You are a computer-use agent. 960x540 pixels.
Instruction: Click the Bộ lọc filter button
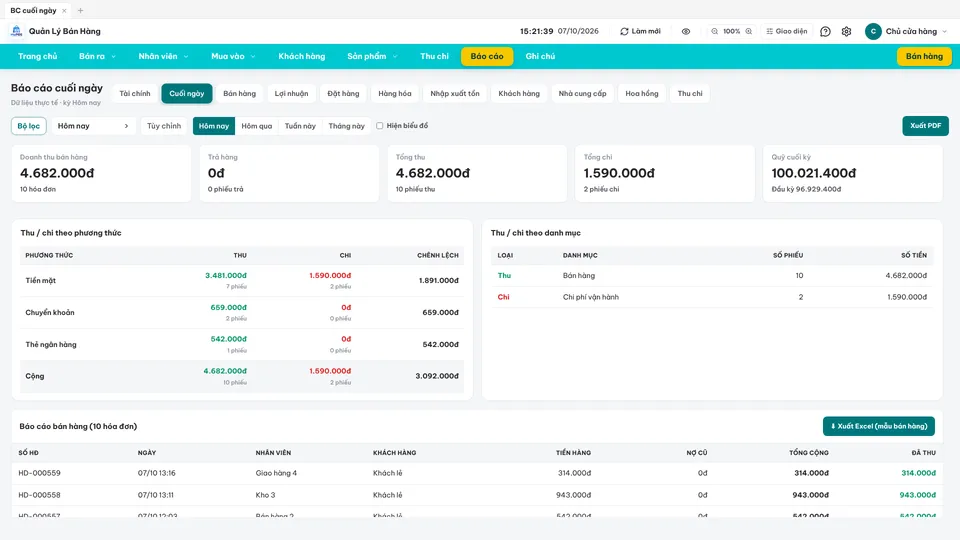(x=29, y=126)
